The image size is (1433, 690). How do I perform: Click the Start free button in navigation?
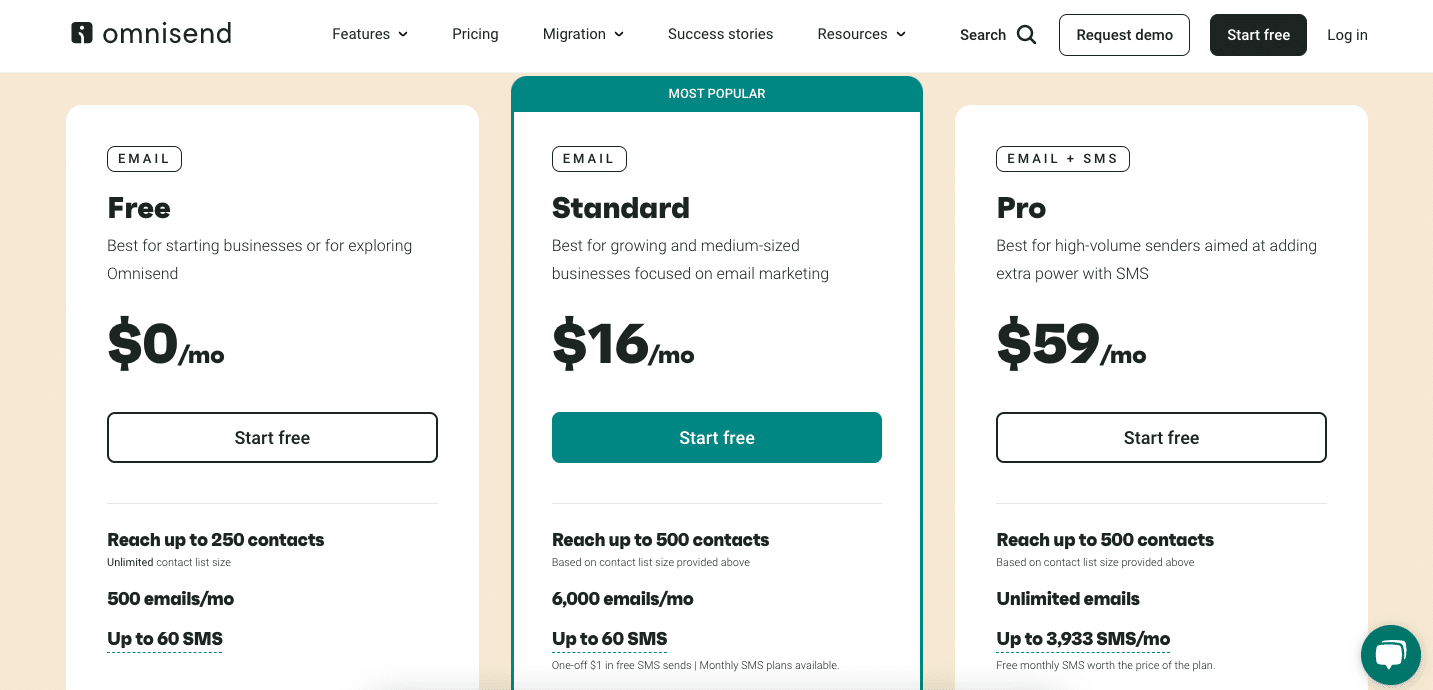coord(1258,34)
